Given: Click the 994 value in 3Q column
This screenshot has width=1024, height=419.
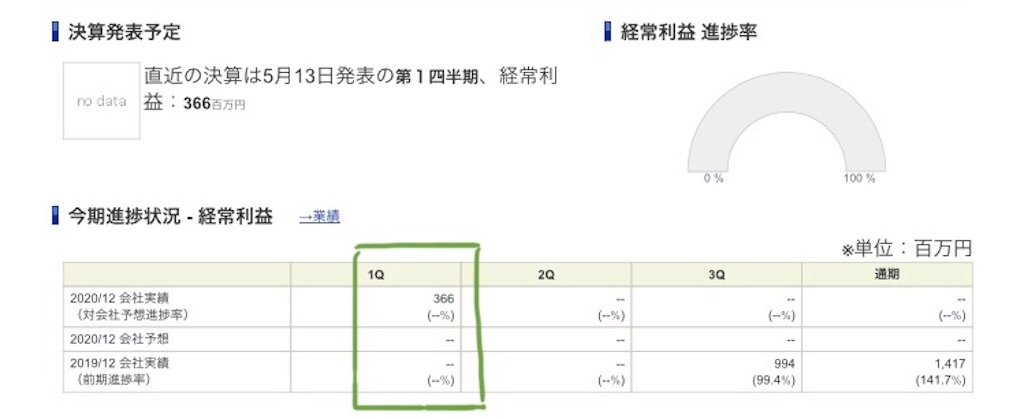Looking at the screenshot, I should [784, 364].
